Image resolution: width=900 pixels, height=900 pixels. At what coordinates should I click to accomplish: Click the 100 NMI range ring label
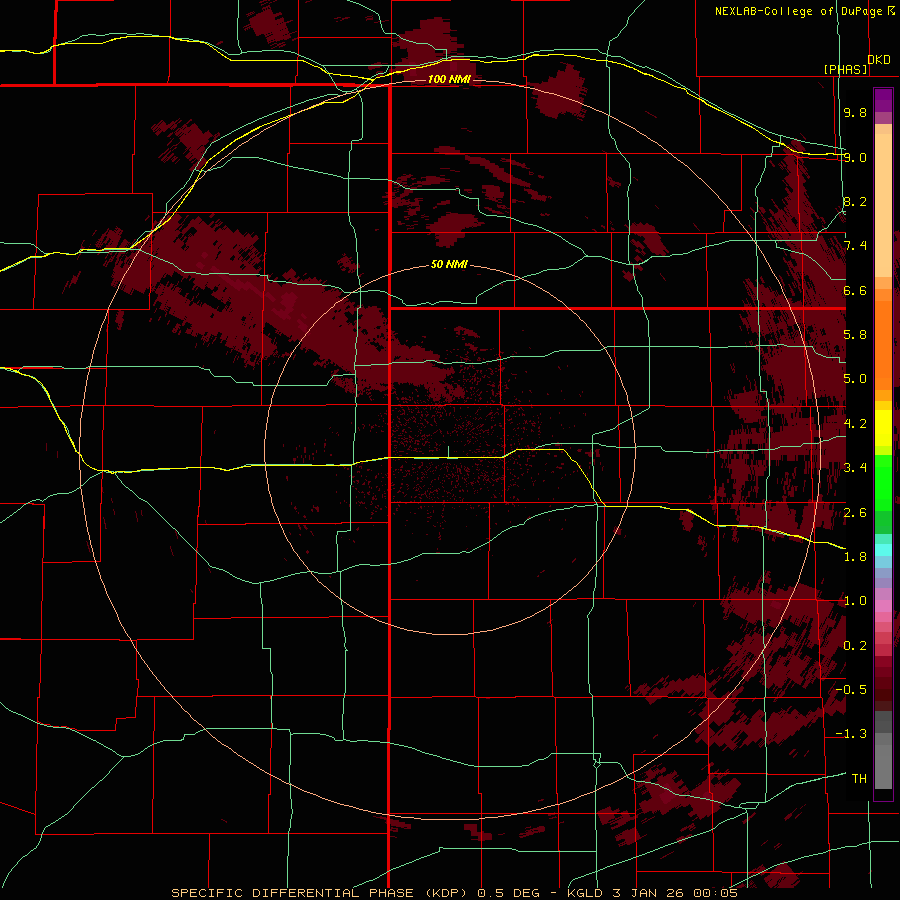pyautogui.click(x=449, y=79)
